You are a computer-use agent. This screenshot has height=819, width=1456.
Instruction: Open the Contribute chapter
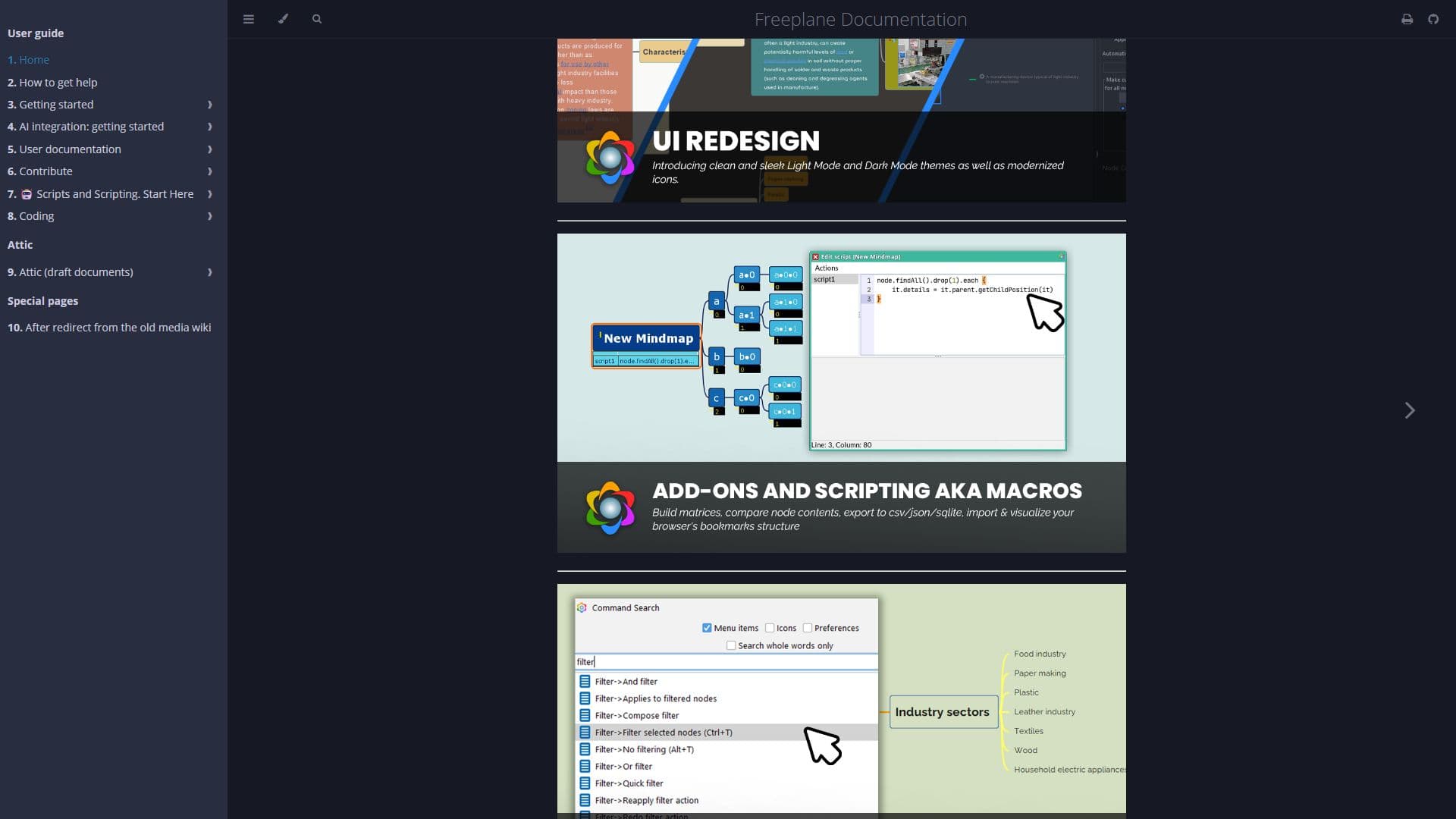(x=40, y=171)
